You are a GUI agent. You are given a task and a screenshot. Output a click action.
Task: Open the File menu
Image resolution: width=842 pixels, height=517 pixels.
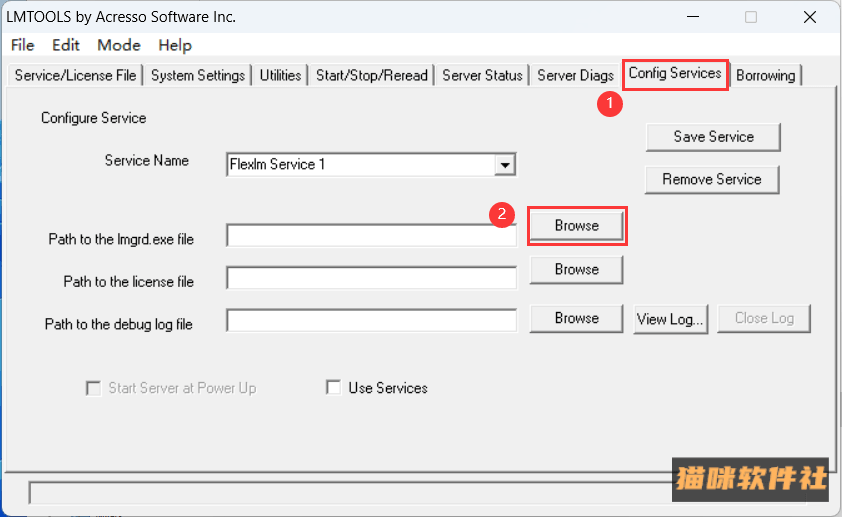[x=23, y=45]
